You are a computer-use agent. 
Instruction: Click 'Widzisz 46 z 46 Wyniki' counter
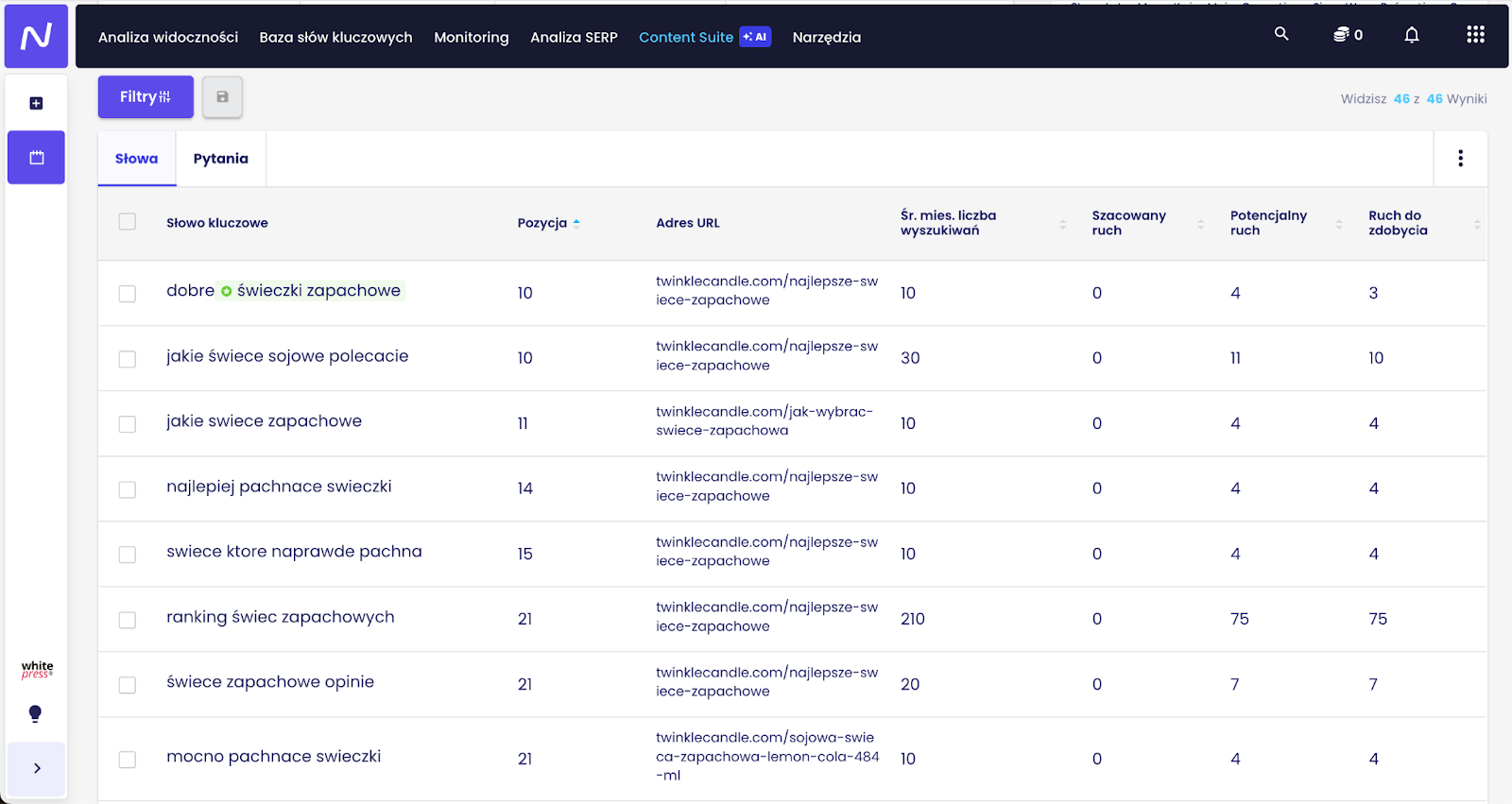(x=1414, y=98)
